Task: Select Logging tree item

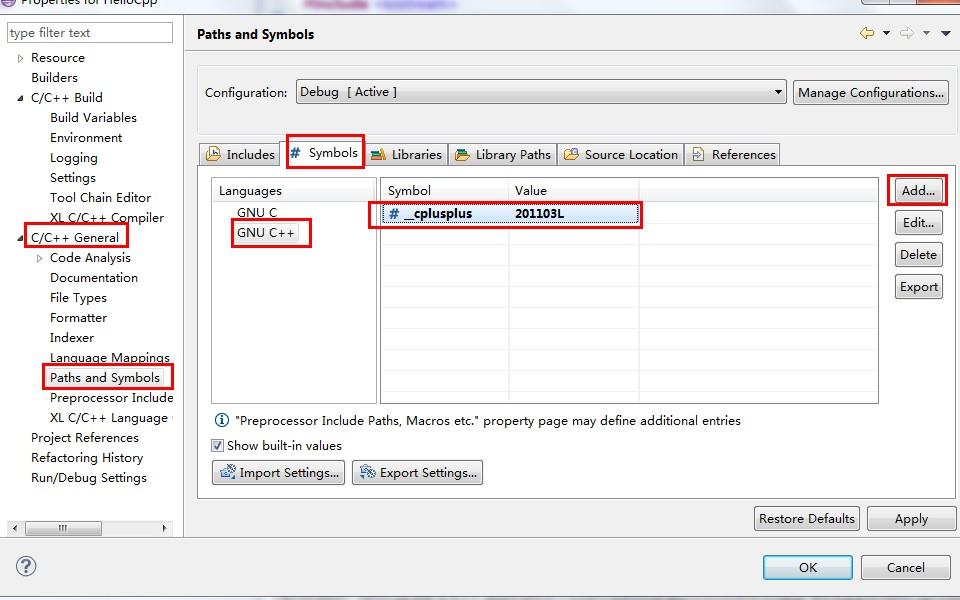Action: [x=73, y=158]
